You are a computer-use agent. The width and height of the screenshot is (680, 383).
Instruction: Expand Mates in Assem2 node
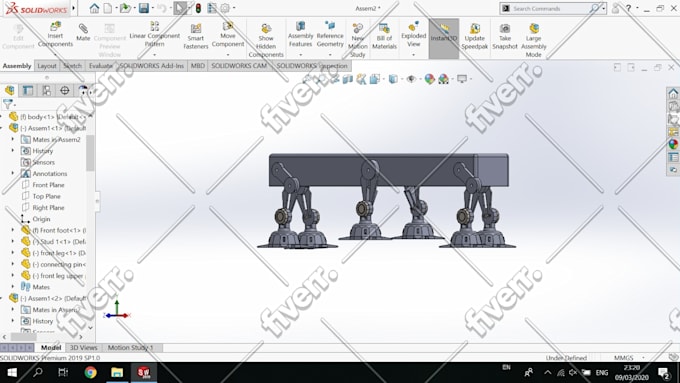point(13,139)
